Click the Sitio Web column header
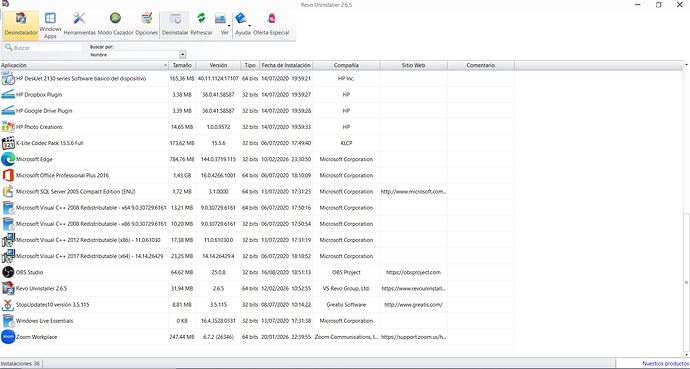The height and width of the screenshot is (369, 690). tap(414, 65)
